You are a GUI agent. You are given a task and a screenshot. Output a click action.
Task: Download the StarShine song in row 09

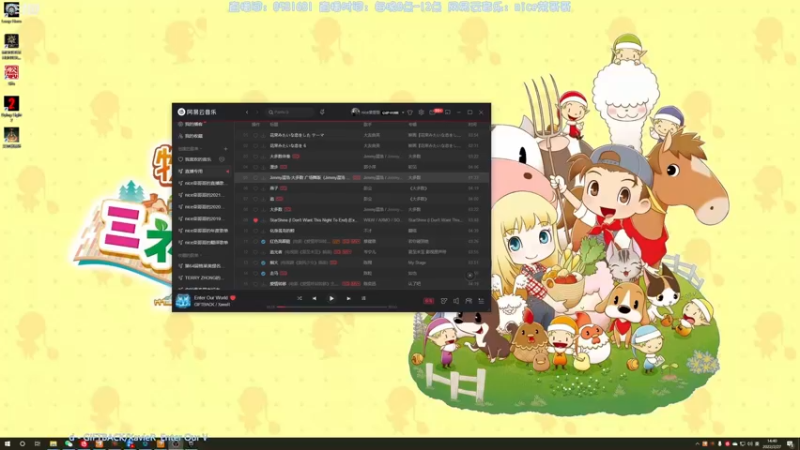pos(264,220)
